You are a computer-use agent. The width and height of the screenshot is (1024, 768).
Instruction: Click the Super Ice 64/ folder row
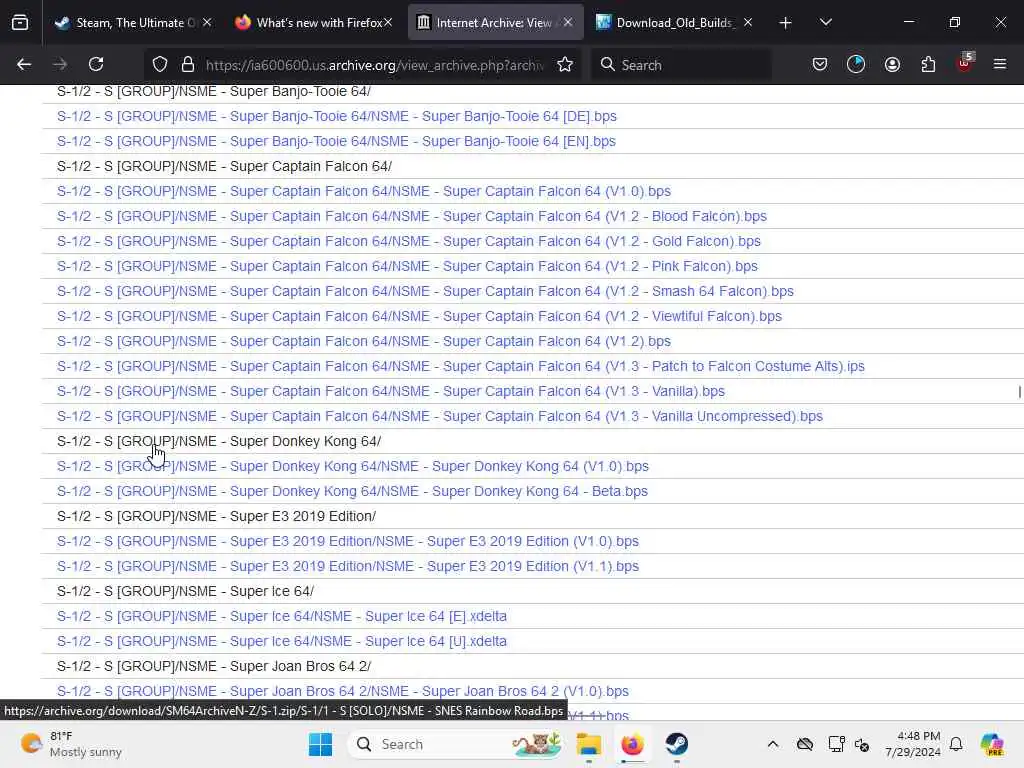(532, 592)
